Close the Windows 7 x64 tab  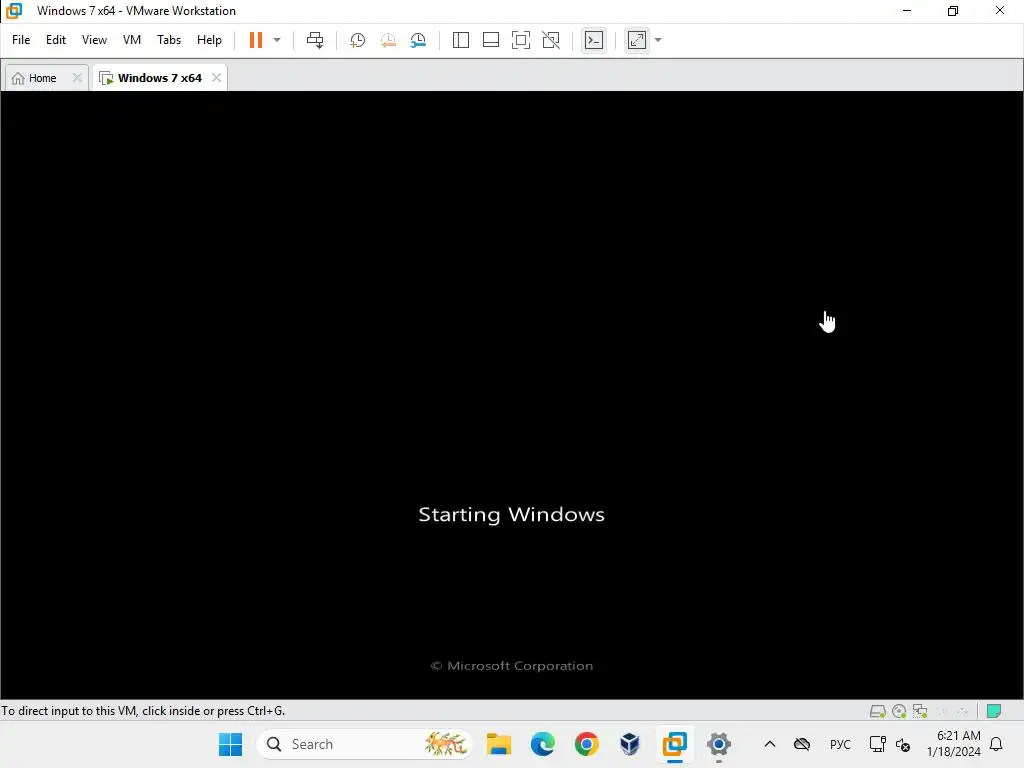216,78
